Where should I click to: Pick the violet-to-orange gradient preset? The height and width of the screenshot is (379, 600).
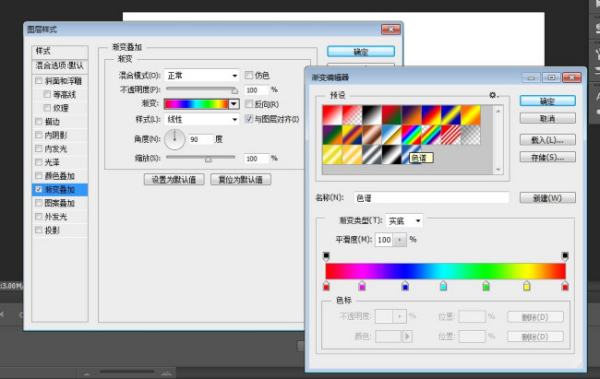pos(412,115)
